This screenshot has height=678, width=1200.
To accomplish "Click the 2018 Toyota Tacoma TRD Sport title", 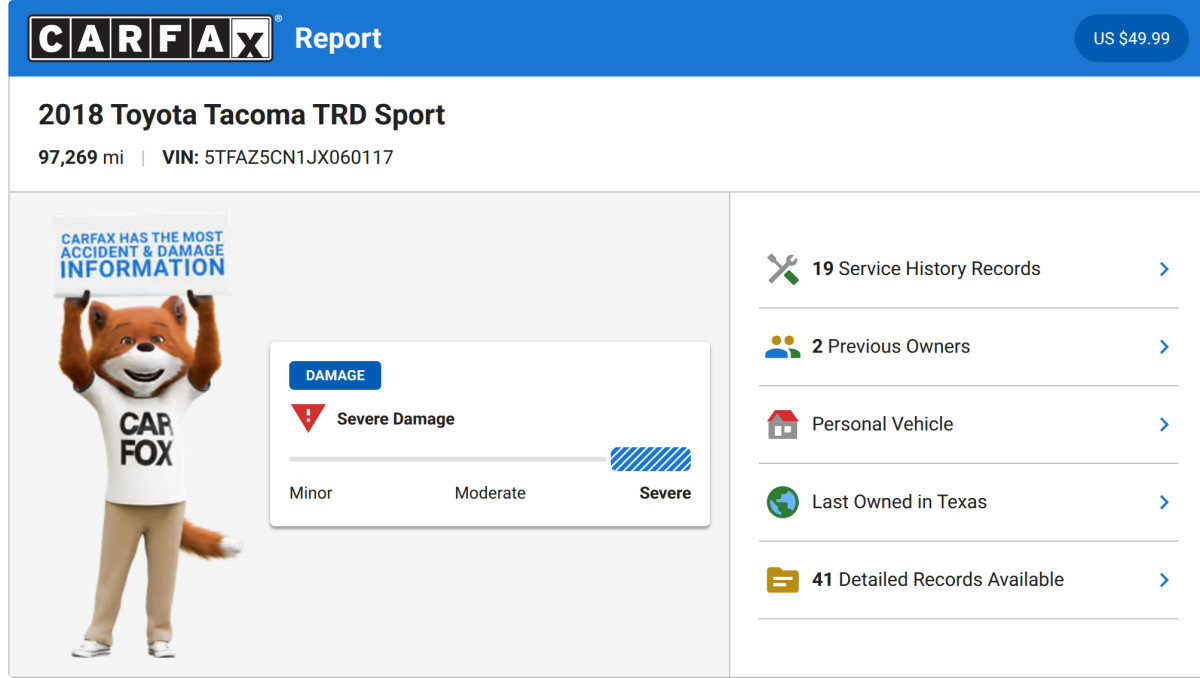I will [x=242, y=115].
